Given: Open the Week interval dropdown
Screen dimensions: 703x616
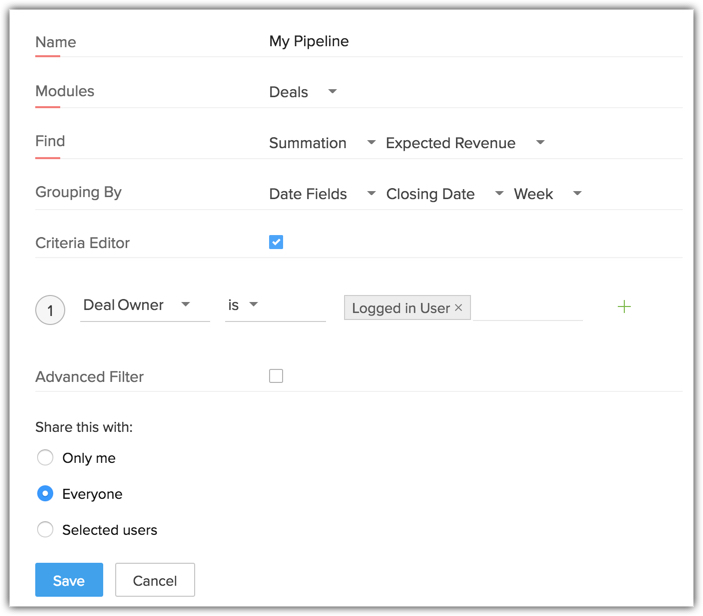Looking at the screenshot, I should [548, 194].
